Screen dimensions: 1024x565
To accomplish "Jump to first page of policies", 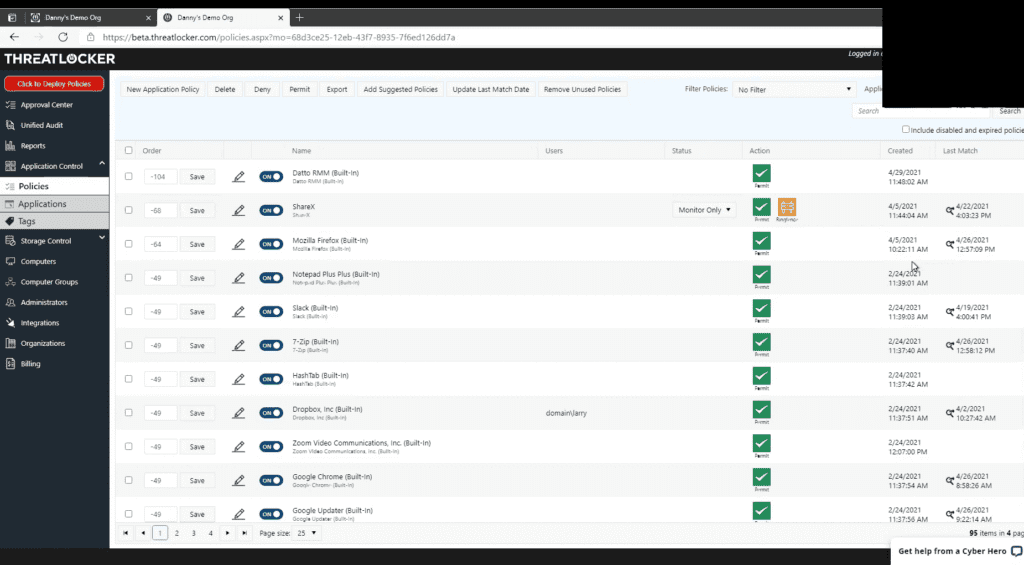I will click(125, 533).
